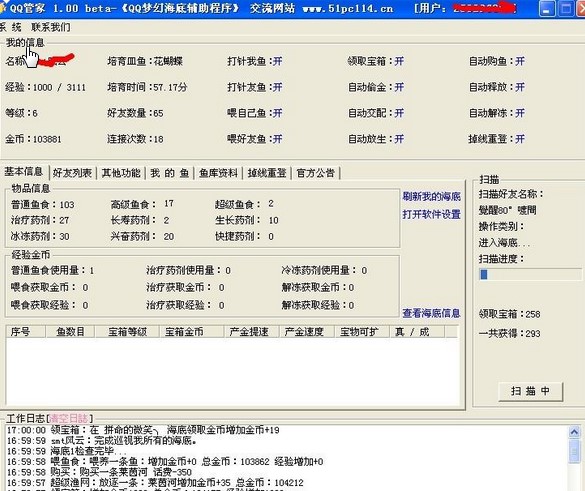
Task: Click log entry 超级渔网 放逐一条
Action: coord(156,483)
